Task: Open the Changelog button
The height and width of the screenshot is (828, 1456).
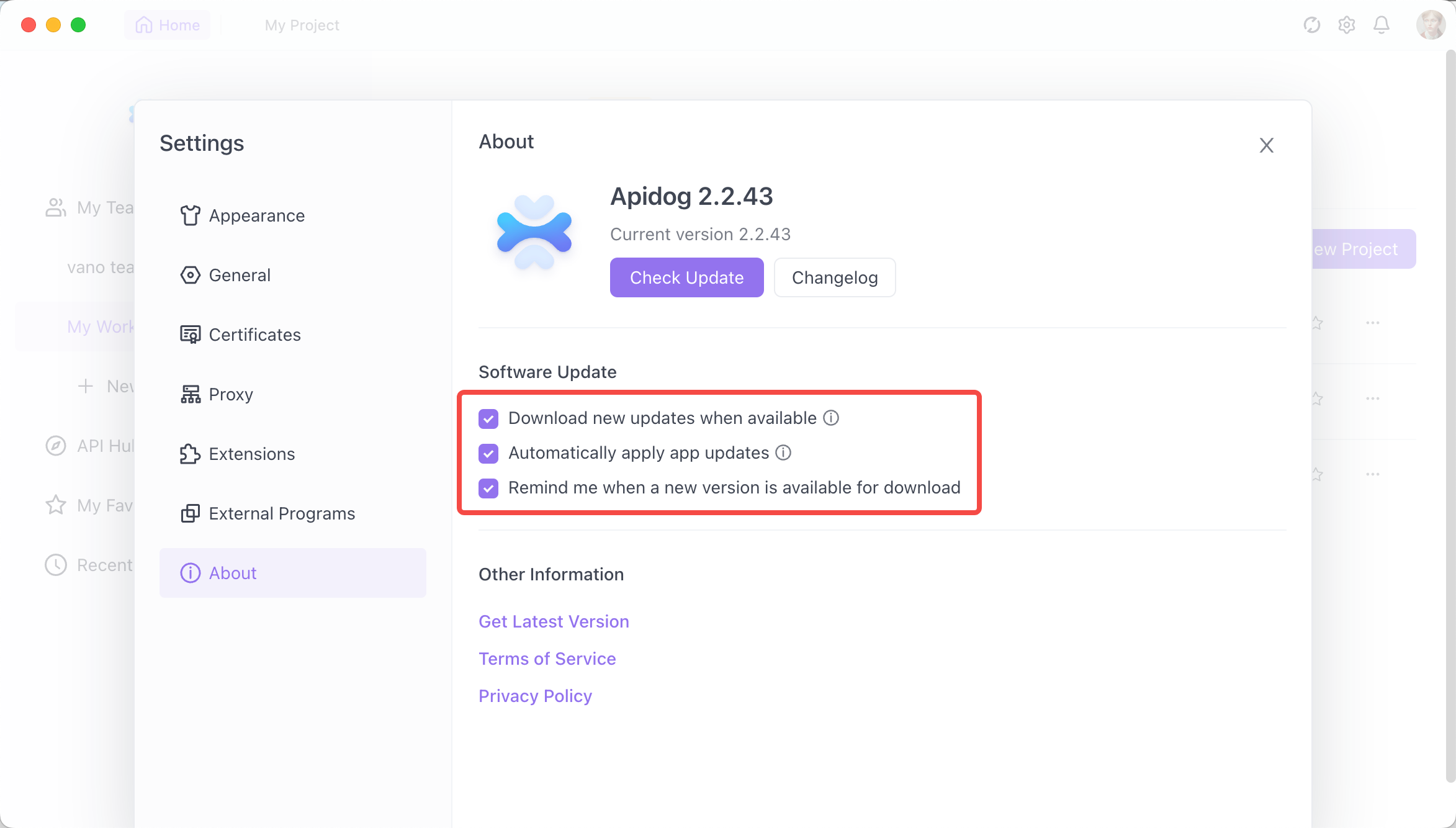Action: 834,277
